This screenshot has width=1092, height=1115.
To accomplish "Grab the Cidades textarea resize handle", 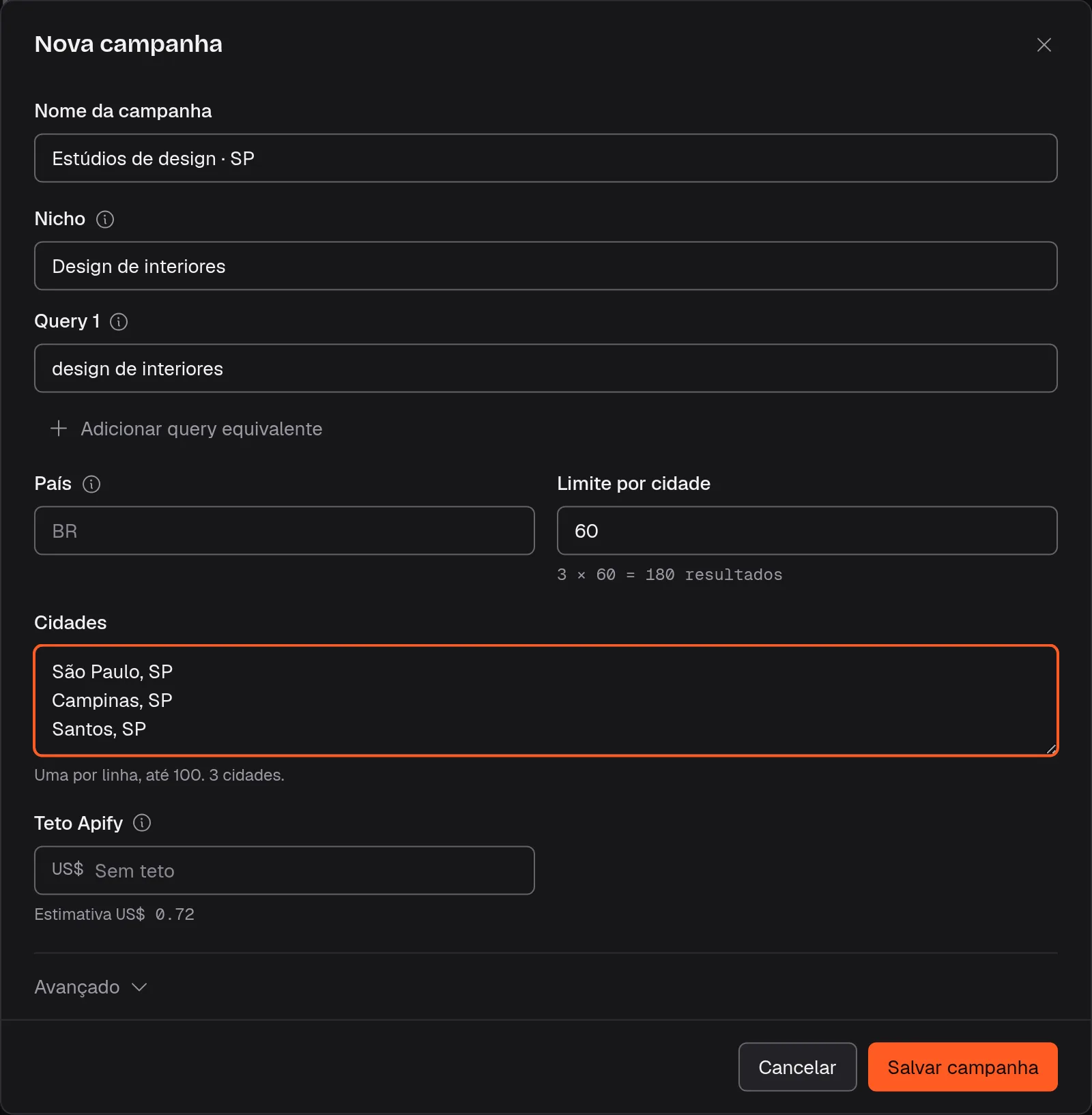I will point(1051,749).
